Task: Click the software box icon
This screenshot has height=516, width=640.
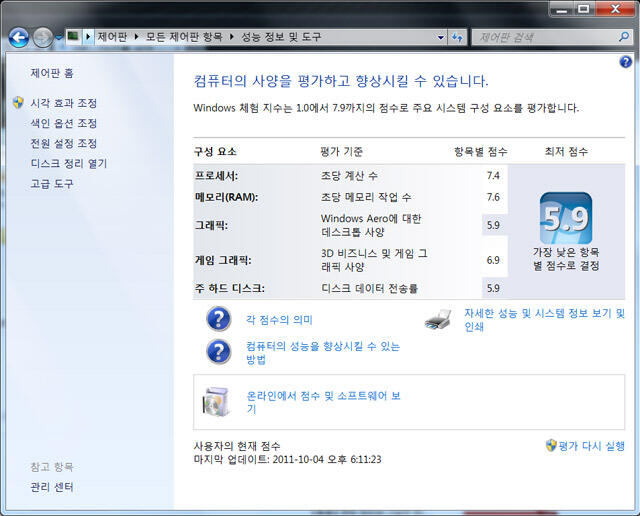Action: pyautogui.click(x=216, y=402)
